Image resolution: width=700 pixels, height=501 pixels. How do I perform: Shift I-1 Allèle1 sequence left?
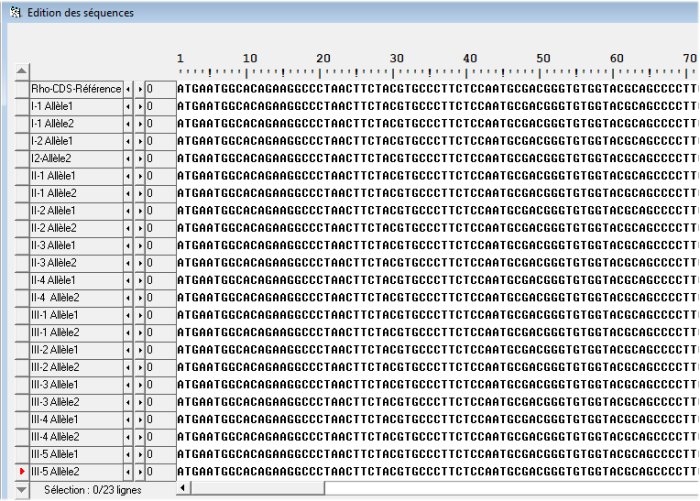point(128,106)
